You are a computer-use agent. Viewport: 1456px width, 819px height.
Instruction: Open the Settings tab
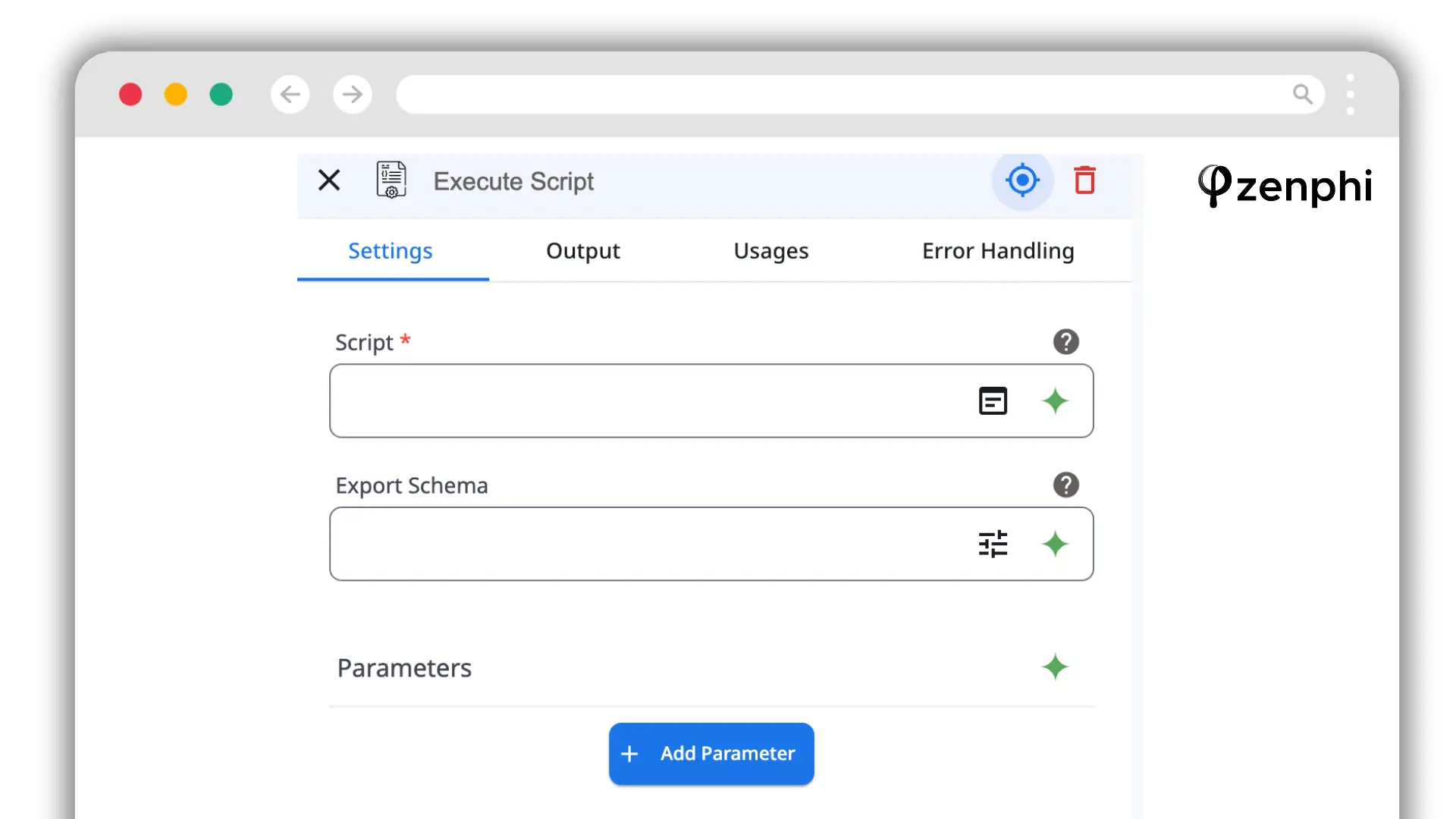coord(391,251)
